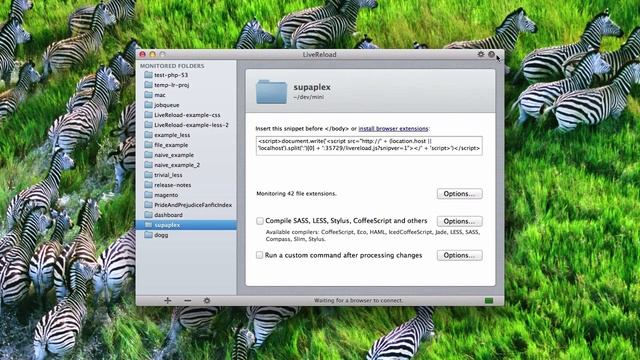Open the gear settings icon in title bar
The width and height of the screenshot is (640, 360).
[x=481, y=54]
